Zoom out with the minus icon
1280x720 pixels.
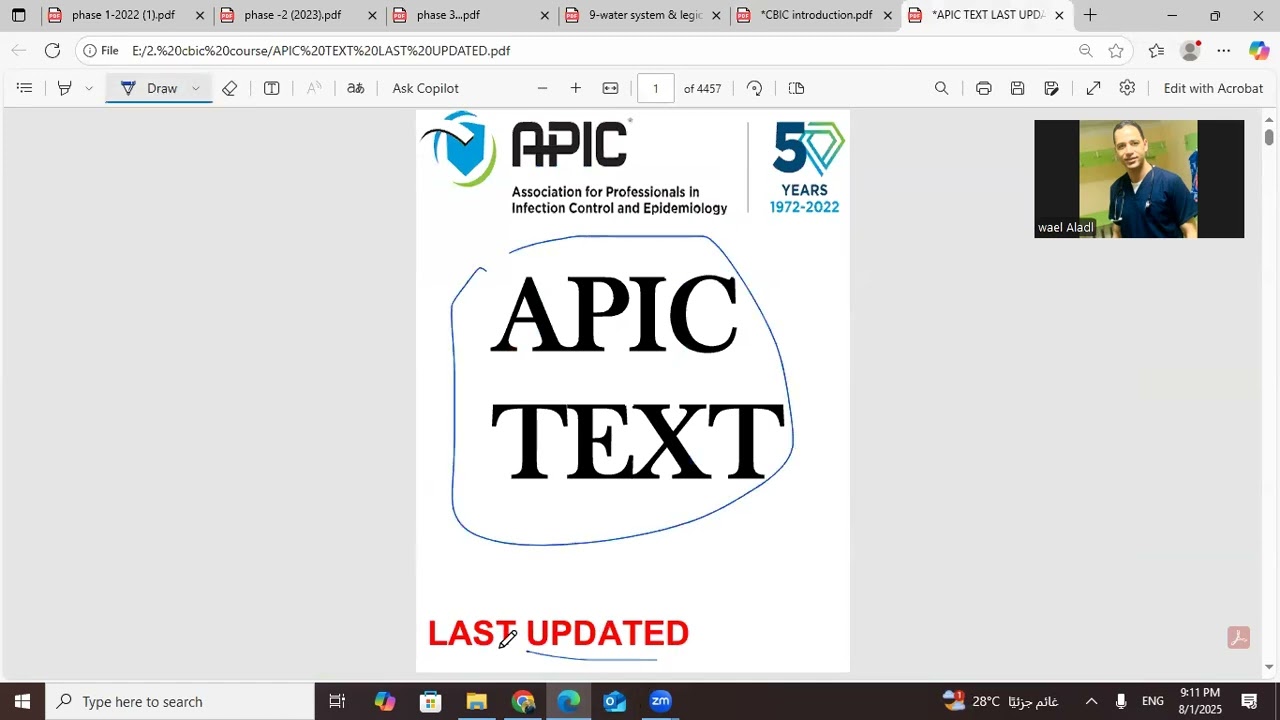(542, 88)
